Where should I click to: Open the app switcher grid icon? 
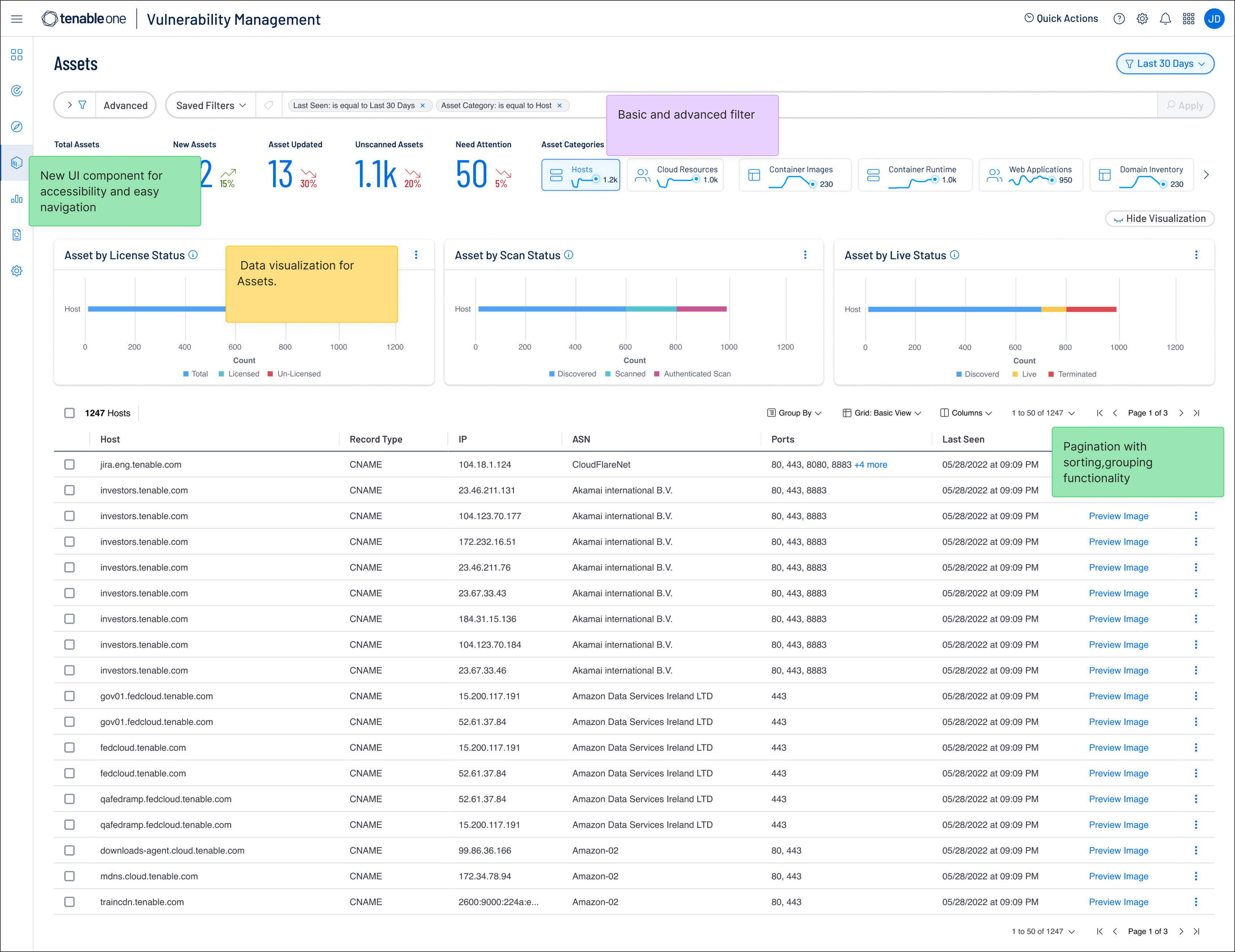[1188, 19]
